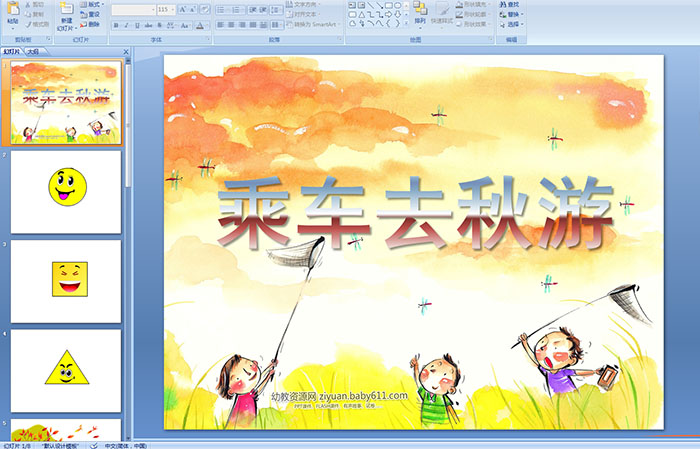
Task: Open the font size 115 dropdown
Action: tap(172, 10)
